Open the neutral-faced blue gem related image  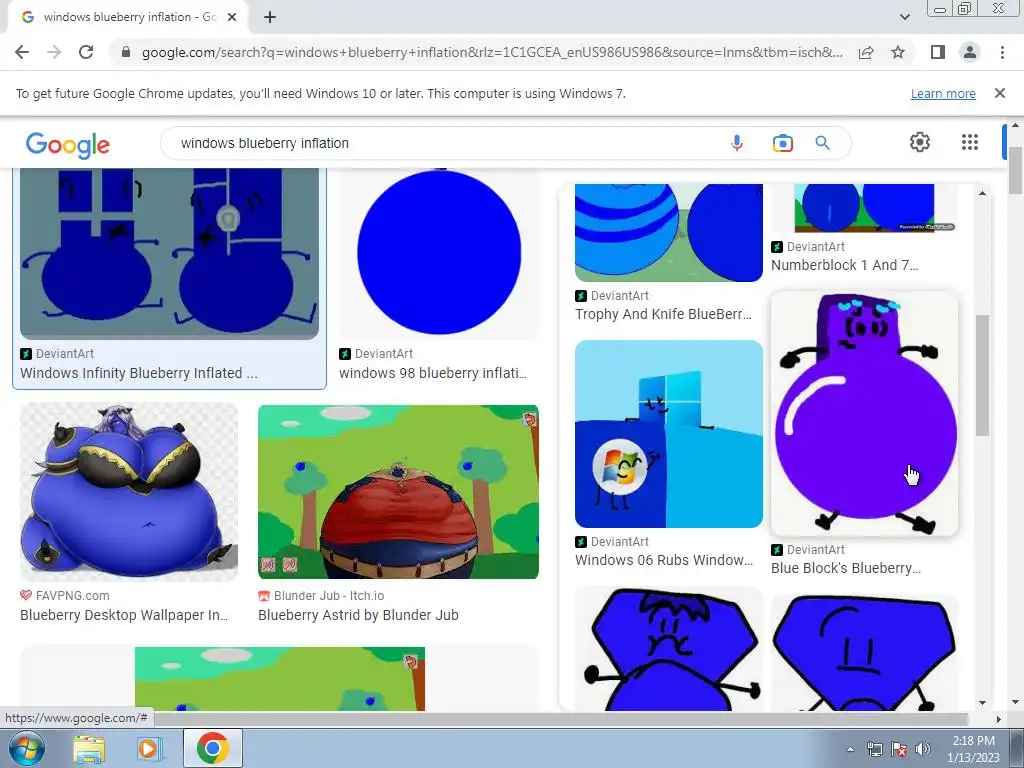(864, 652)
